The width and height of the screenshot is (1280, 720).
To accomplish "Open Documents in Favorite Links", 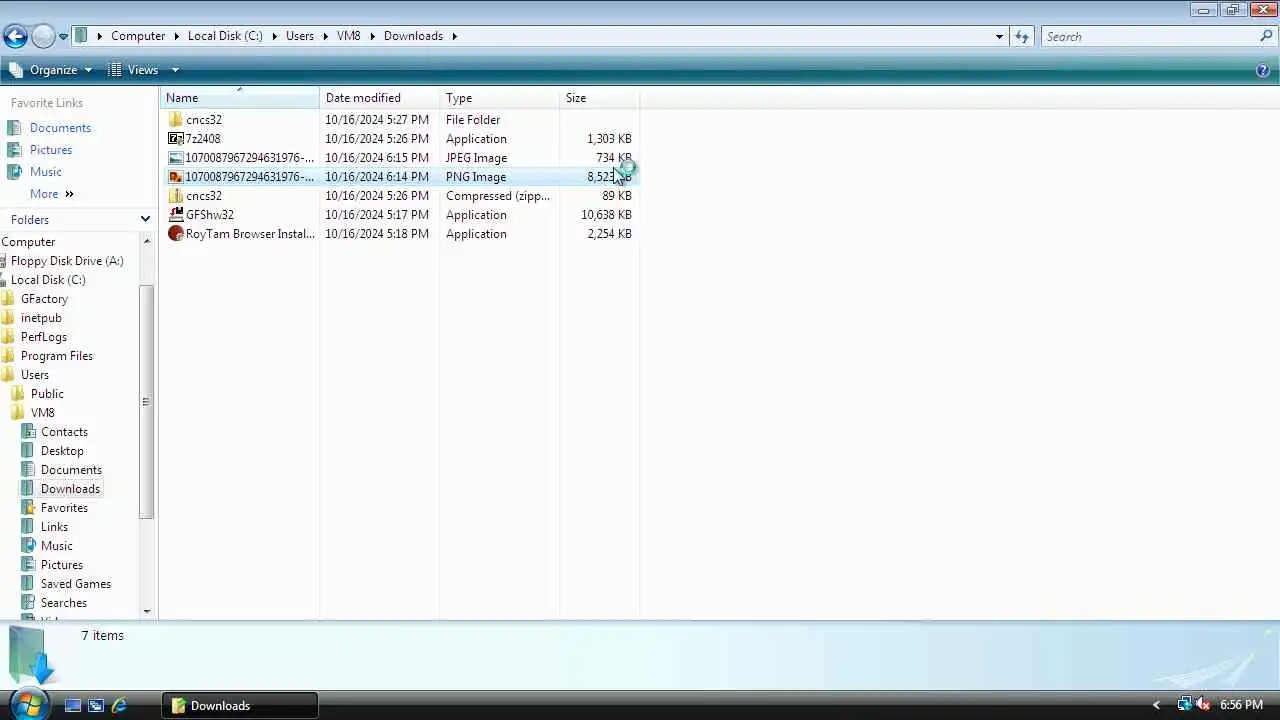I will 60,128.
